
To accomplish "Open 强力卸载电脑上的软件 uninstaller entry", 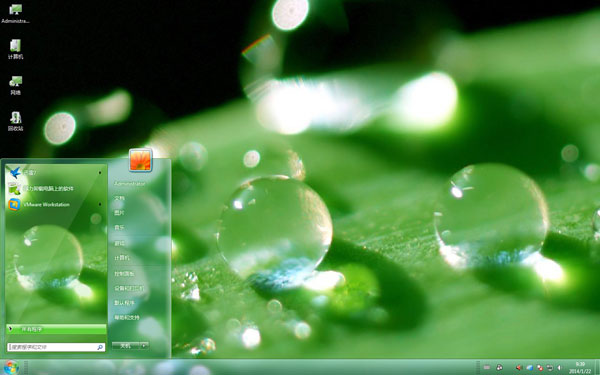I will (56, 189).
